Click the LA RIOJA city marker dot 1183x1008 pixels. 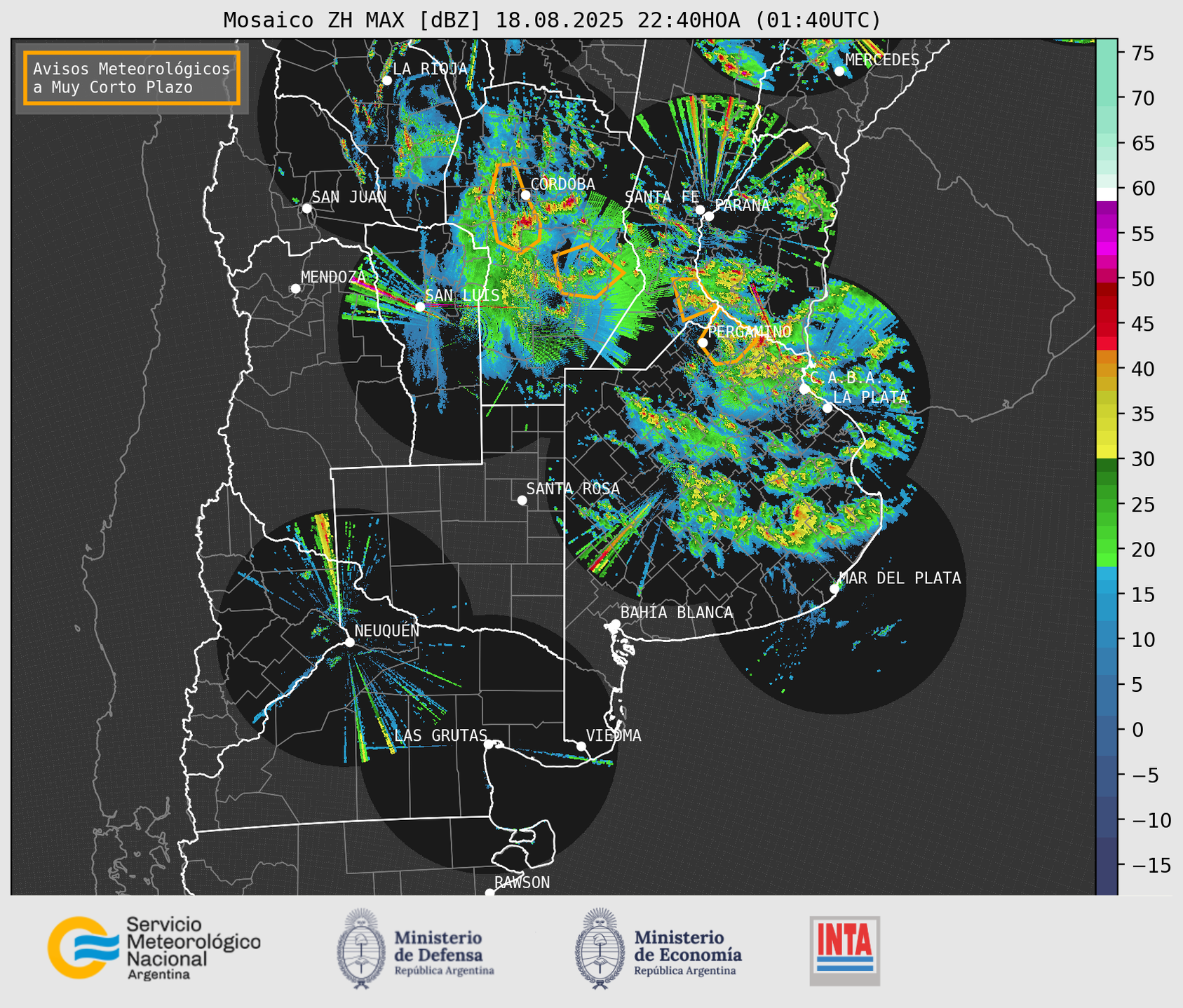coord(386,80)
